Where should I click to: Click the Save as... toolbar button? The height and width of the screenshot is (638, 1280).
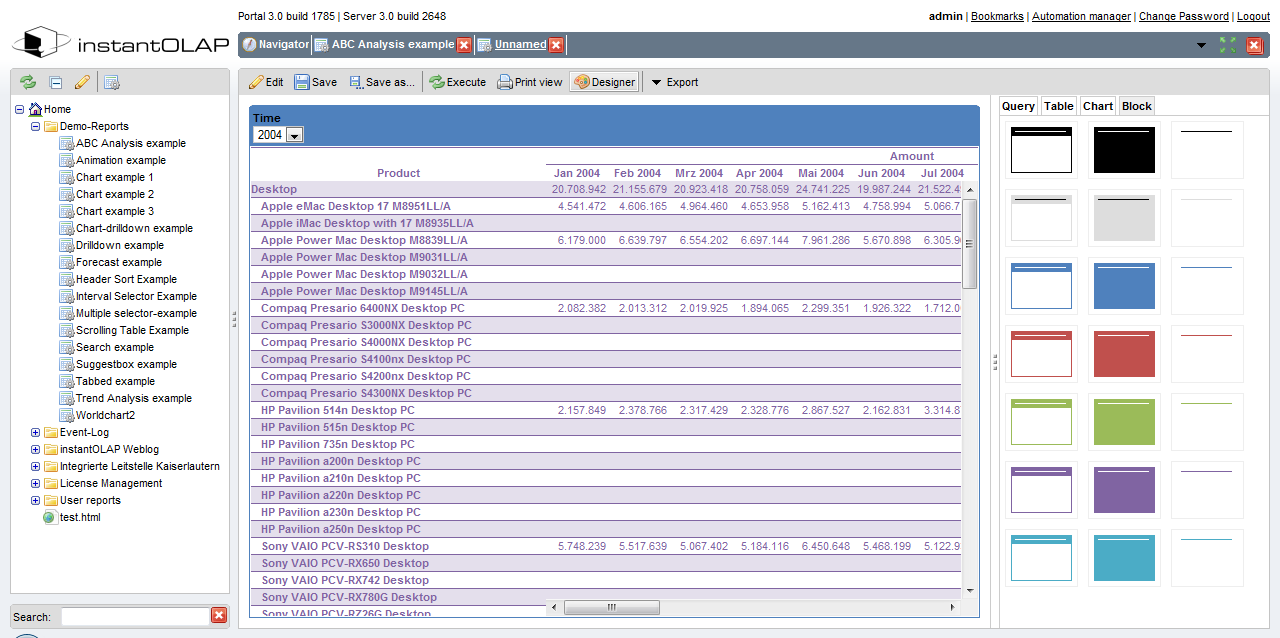tap(381, 82)
